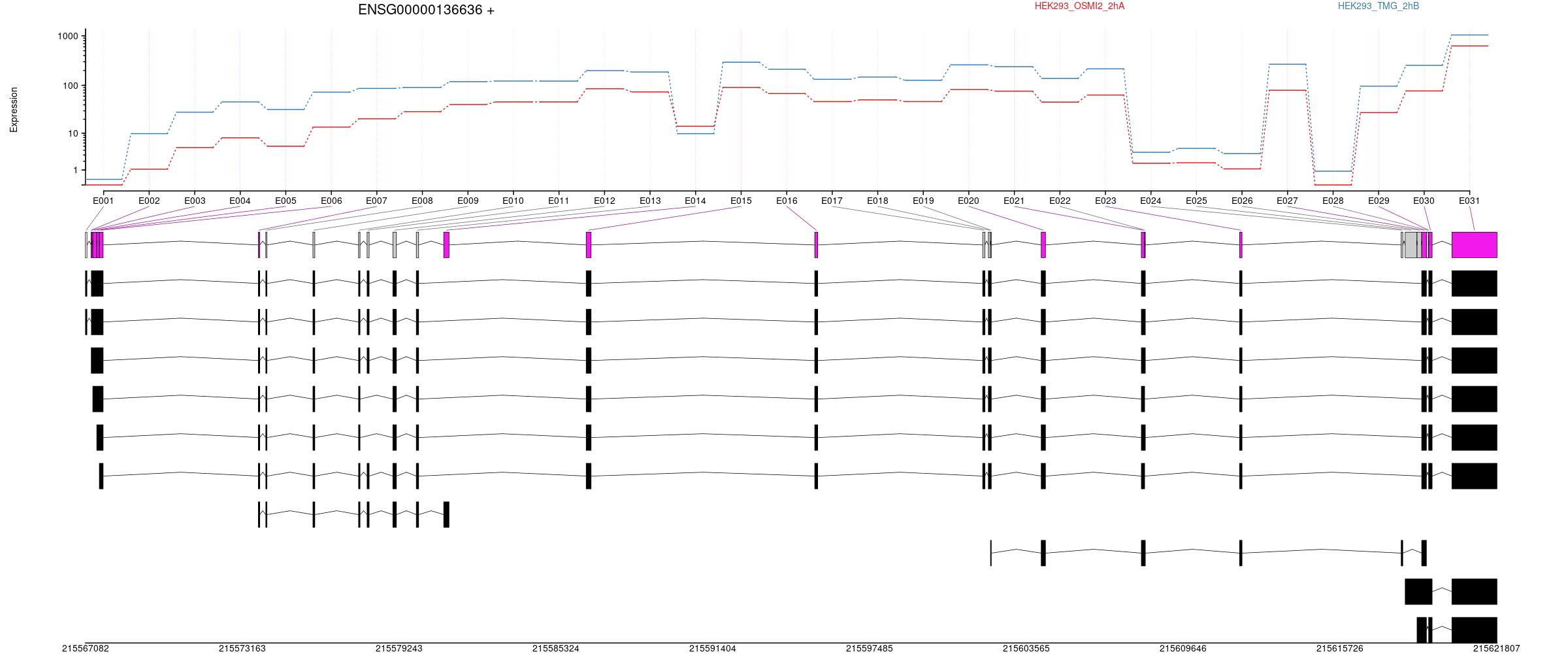Click exon label E021
Viewport: 1568px width, 660px height.
coord(1014,201)
